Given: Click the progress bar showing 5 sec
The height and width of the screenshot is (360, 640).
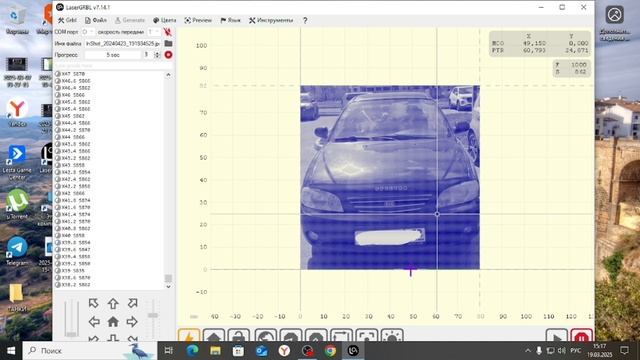Looking at the screenshot, I should point(113,55).
